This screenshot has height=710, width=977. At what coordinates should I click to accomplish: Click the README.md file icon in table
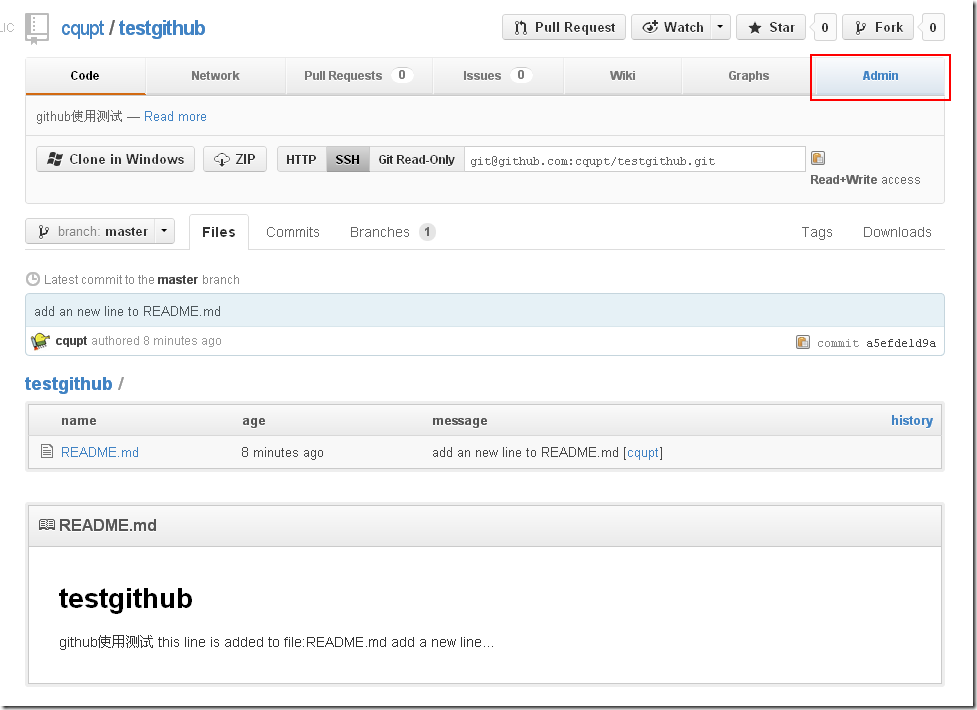click(x=47, y=451)
